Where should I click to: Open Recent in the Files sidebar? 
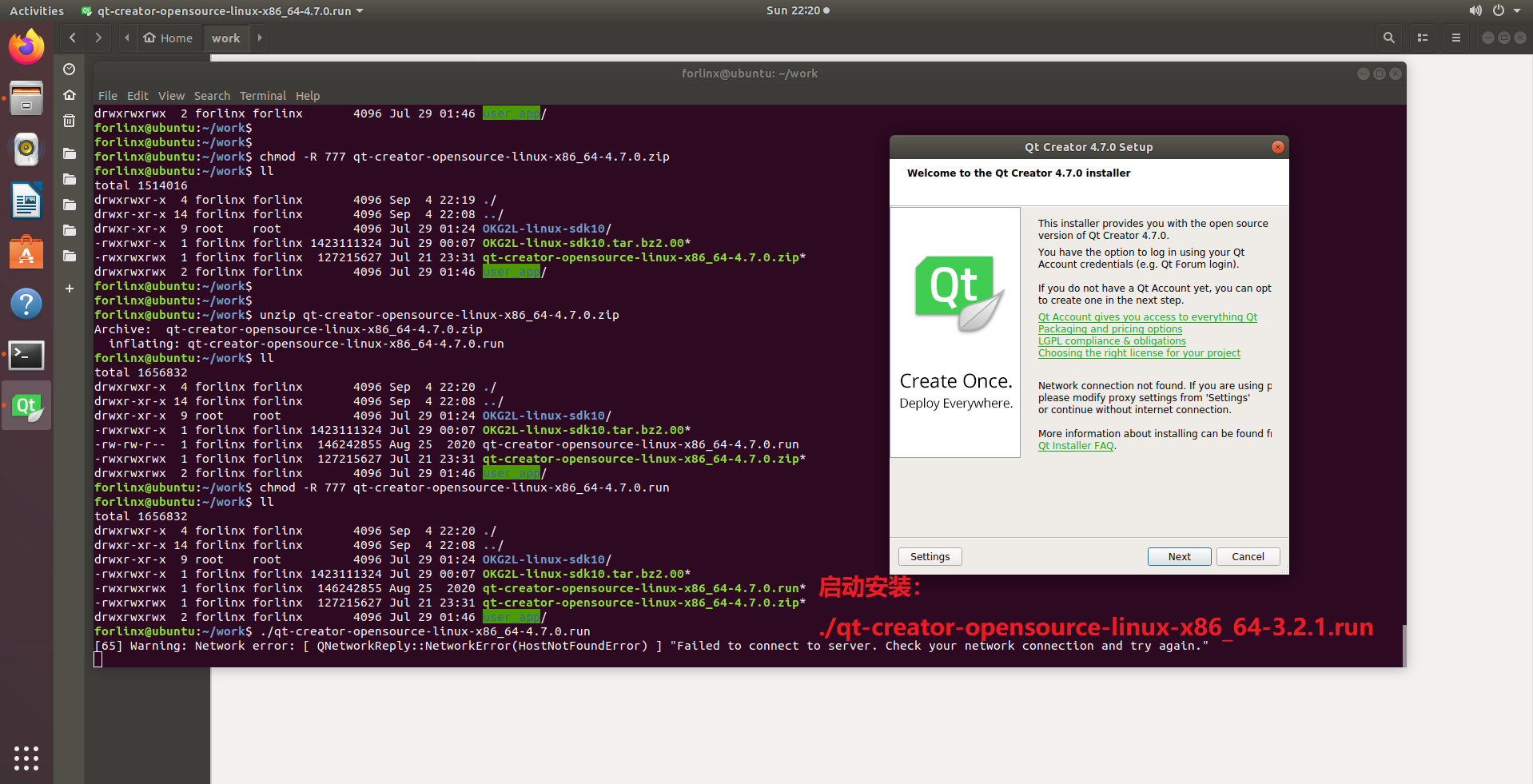pyautogui.click(x=70, y=70)
